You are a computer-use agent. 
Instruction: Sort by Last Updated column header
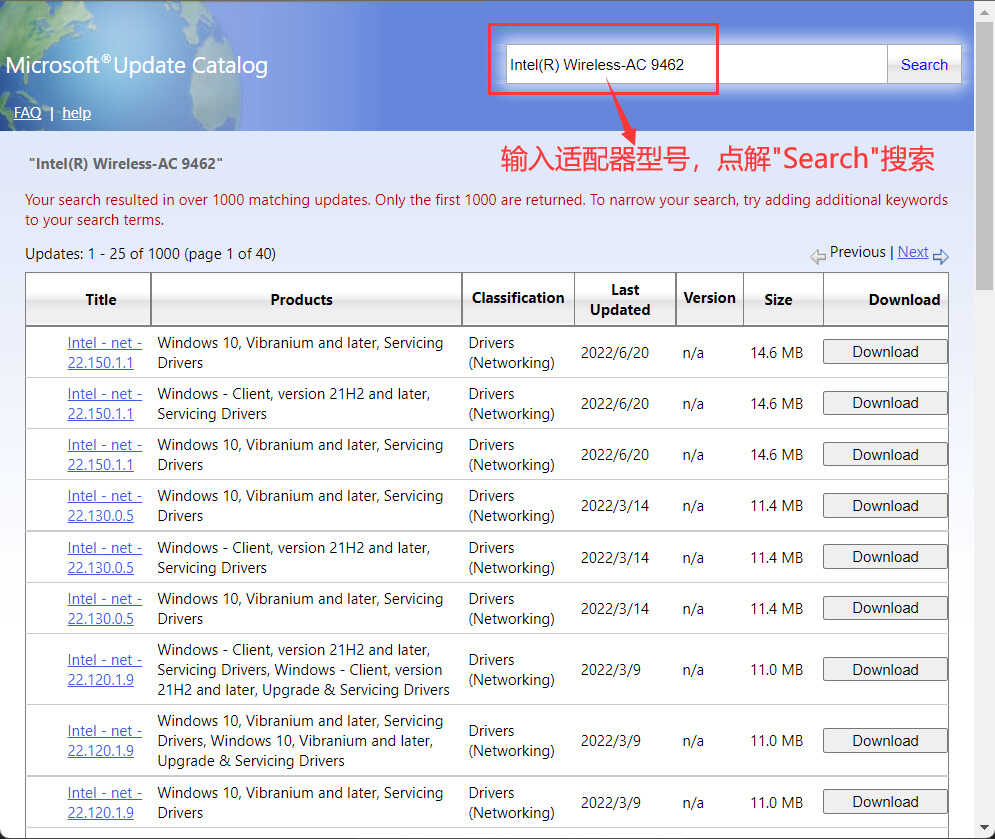click(620, 300)
